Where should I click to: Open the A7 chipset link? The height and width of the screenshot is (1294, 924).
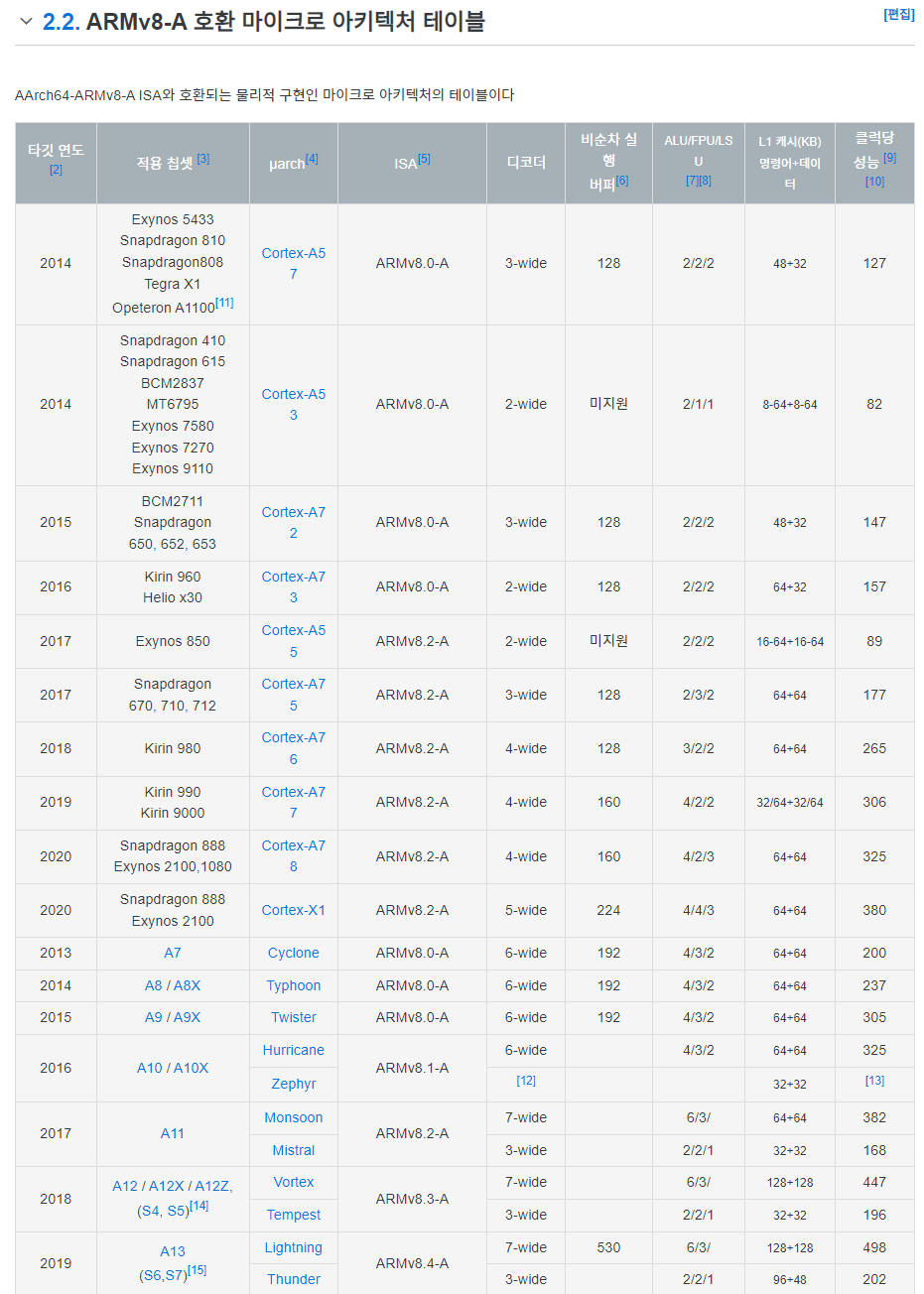[x=173, y=953]
